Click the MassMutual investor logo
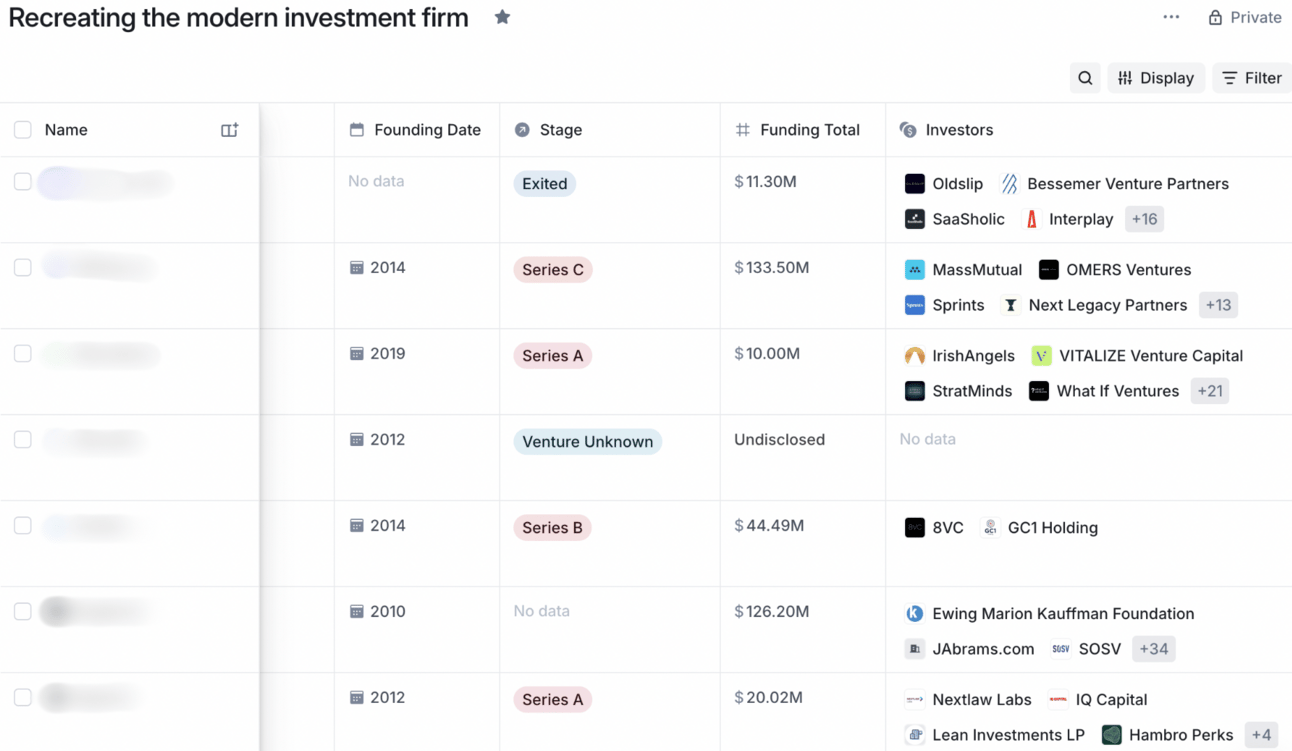Screen dimensions: 1292x751 pyautogui.click(x=915, y=270)
